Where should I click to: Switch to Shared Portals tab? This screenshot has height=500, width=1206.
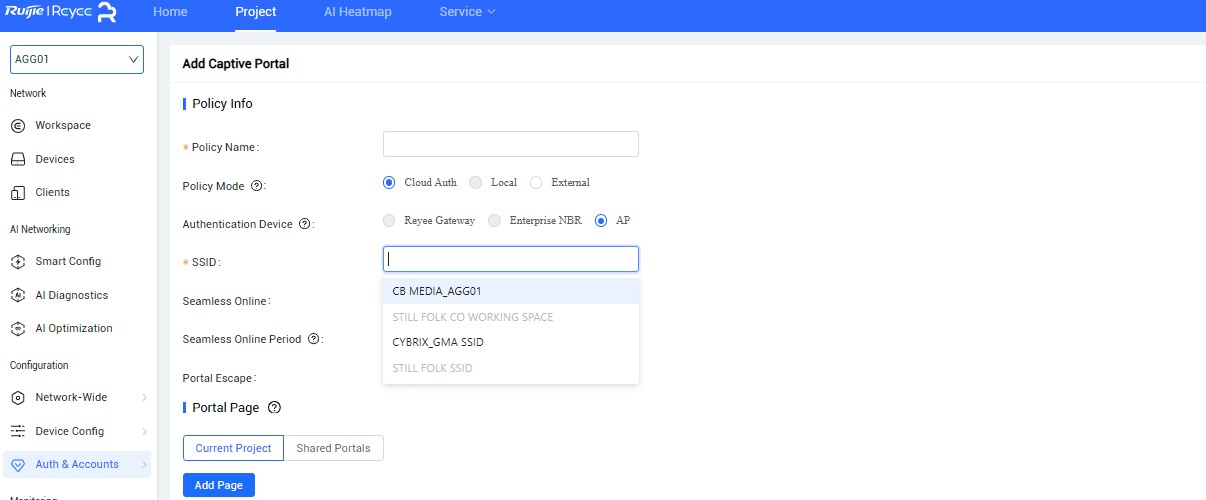tap(334, 448)
